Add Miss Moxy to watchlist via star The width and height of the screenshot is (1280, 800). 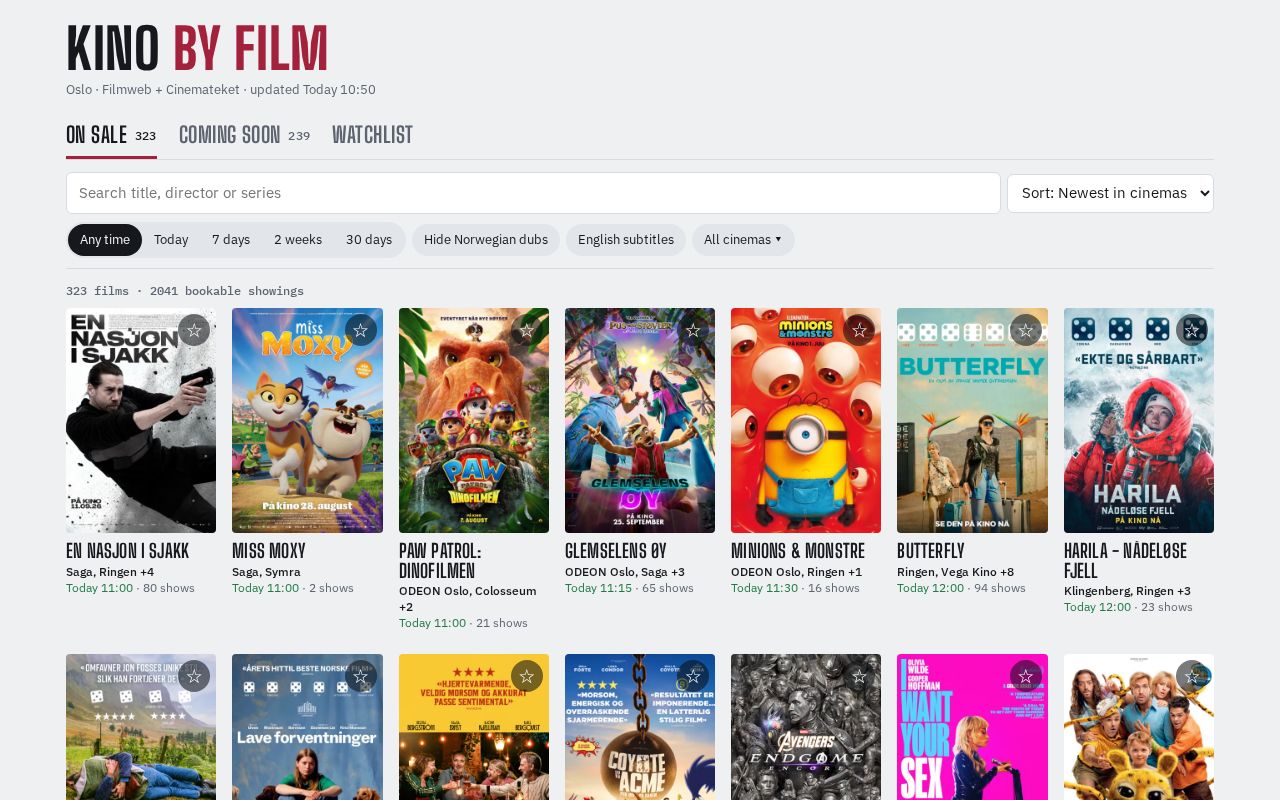coord(361,330)
